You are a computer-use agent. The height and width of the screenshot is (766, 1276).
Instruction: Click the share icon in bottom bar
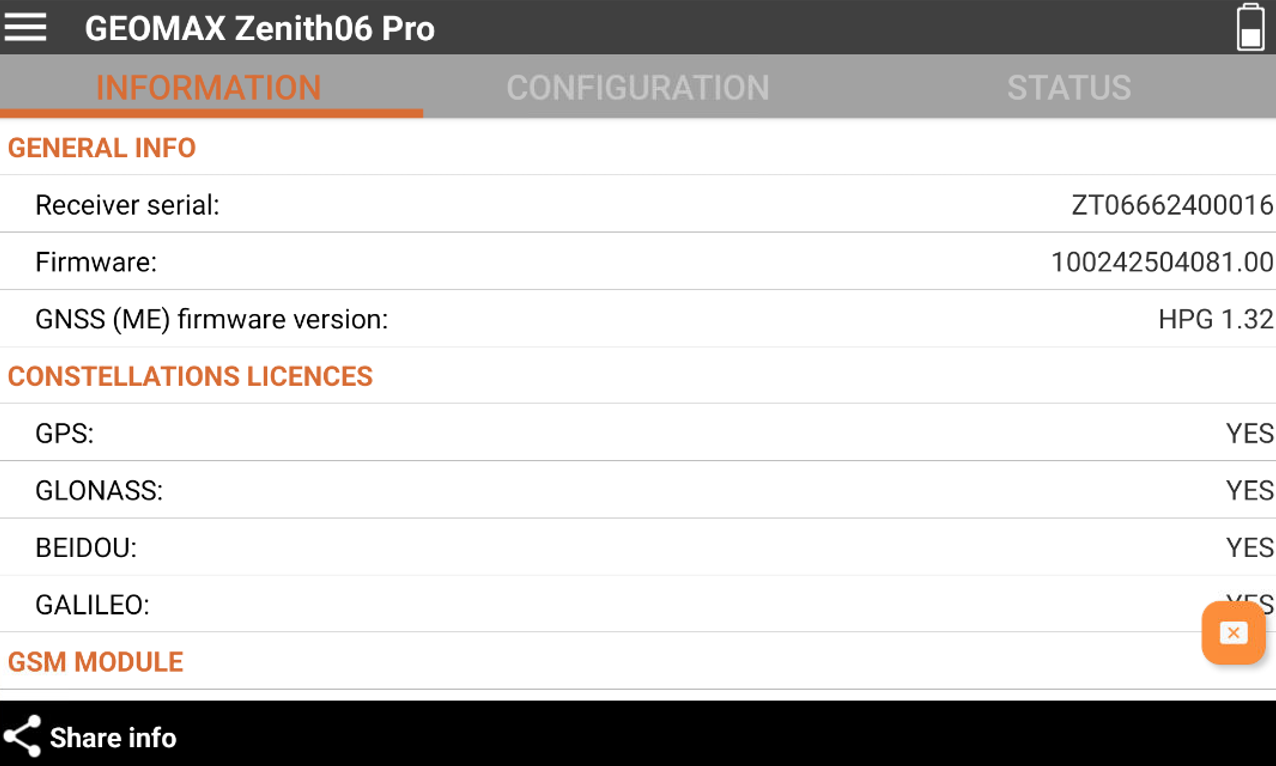22,737
